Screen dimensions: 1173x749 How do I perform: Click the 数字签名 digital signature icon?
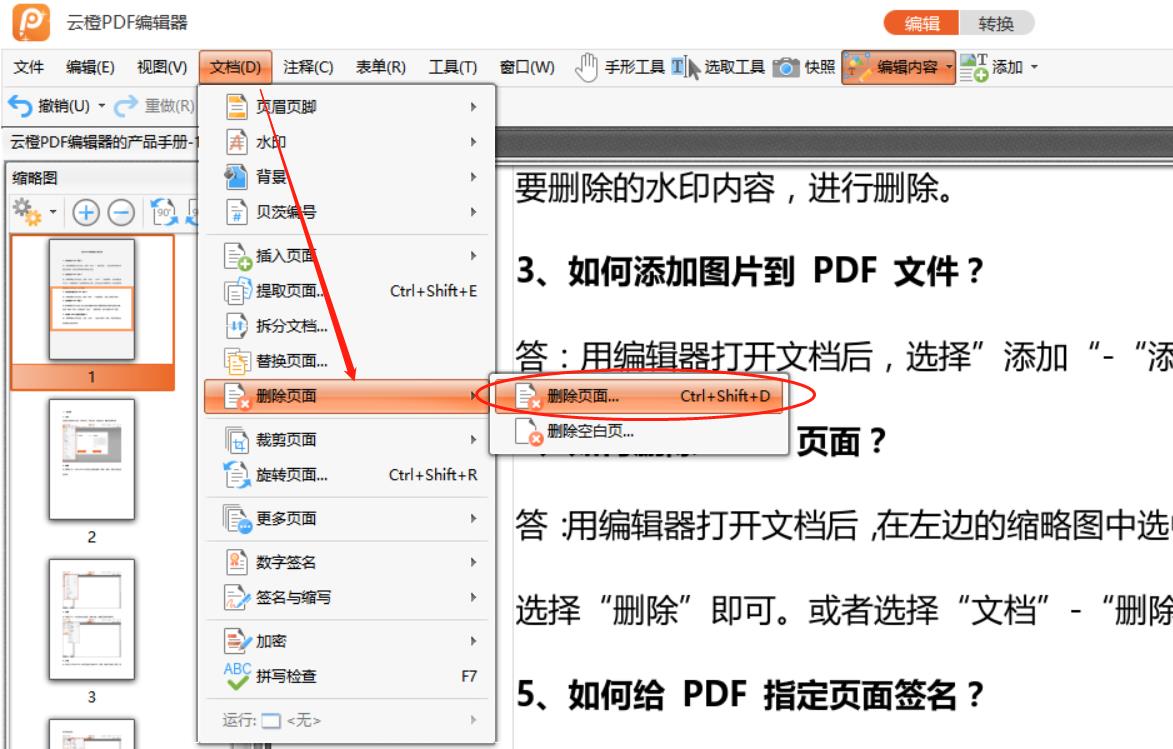point(236,562)
